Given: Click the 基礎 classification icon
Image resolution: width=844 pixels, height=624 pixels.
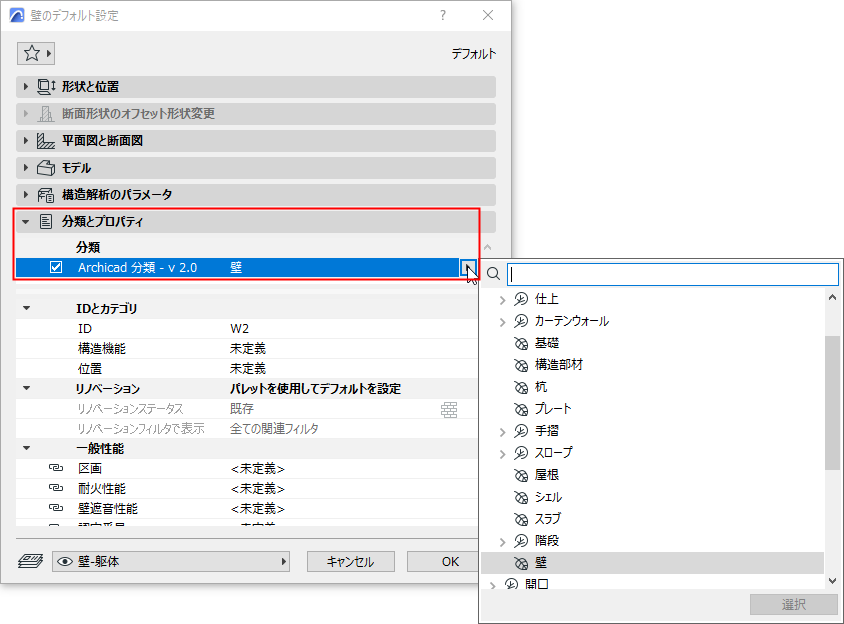Looking at the screenshot, I should click(x=521, y=343).
